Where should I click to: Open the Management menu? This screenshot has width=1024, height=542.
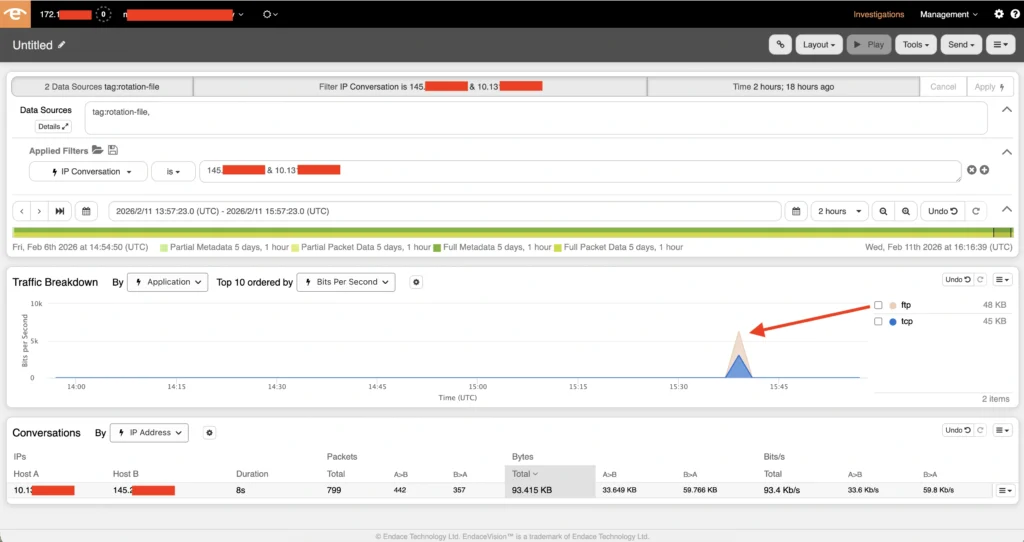(949, 14)
